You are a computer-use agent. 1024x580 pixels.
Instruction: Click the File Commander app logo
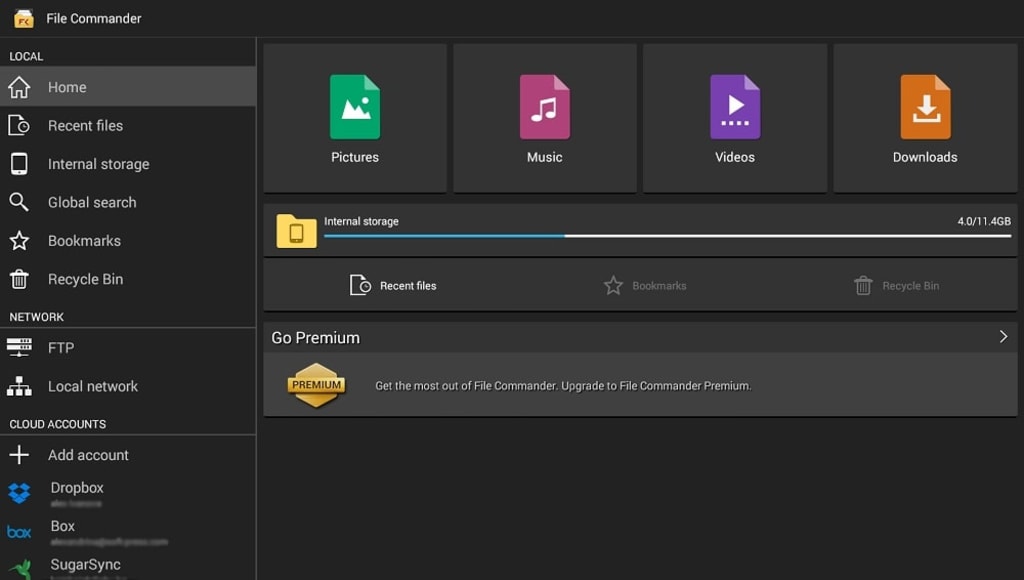point(23,18)
